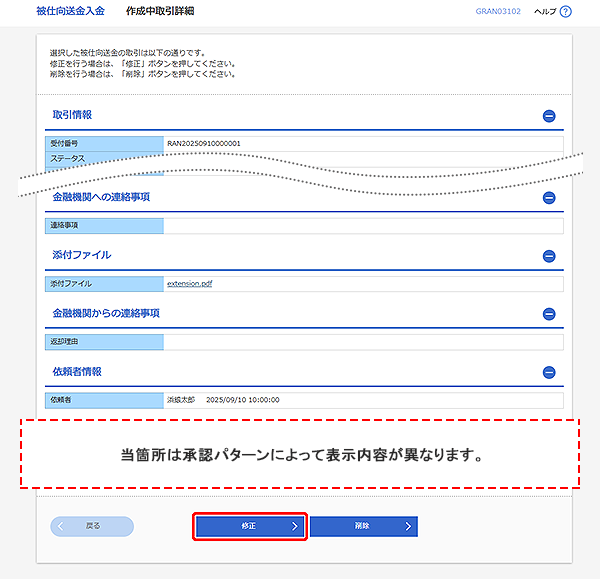
Task: Click the 被仕向送金入金 heading
Action: pos(70,11)
